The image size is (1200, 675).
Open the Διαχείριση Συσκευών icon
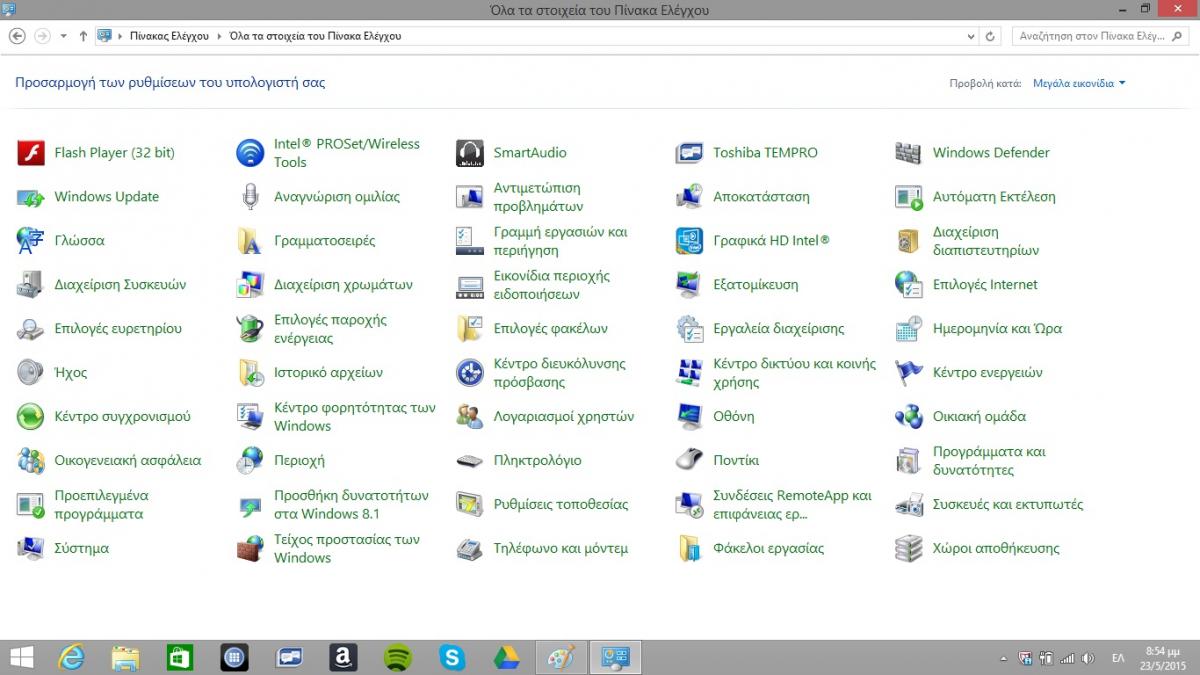[31, 285]
